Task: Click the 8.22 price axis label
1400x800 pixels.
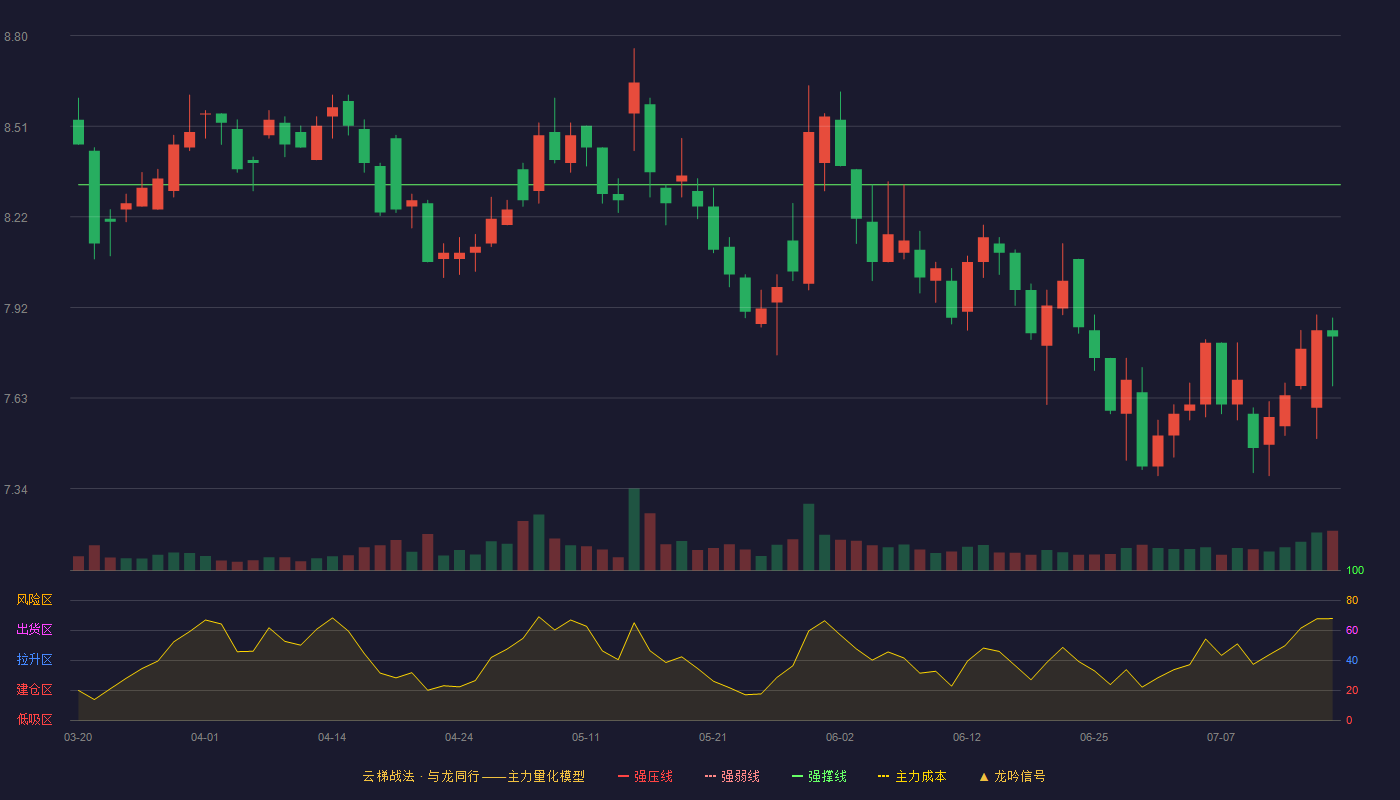Action: [x=16, y=218]
